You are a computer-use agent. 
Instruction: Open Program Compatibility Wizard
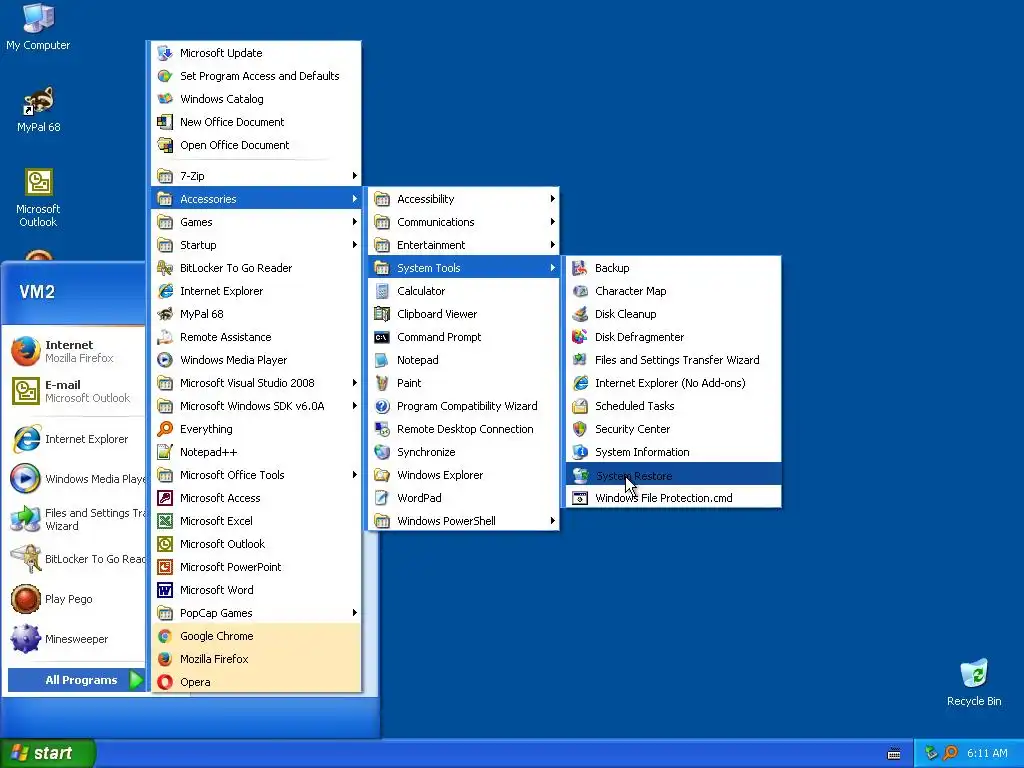coord(464,406)
